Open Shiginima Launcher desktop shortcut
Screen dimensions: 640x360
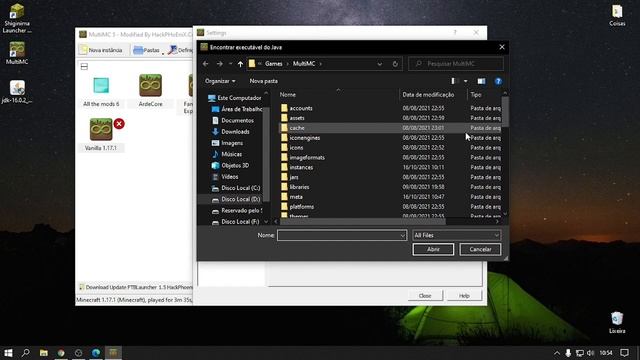tap(17, 18)
